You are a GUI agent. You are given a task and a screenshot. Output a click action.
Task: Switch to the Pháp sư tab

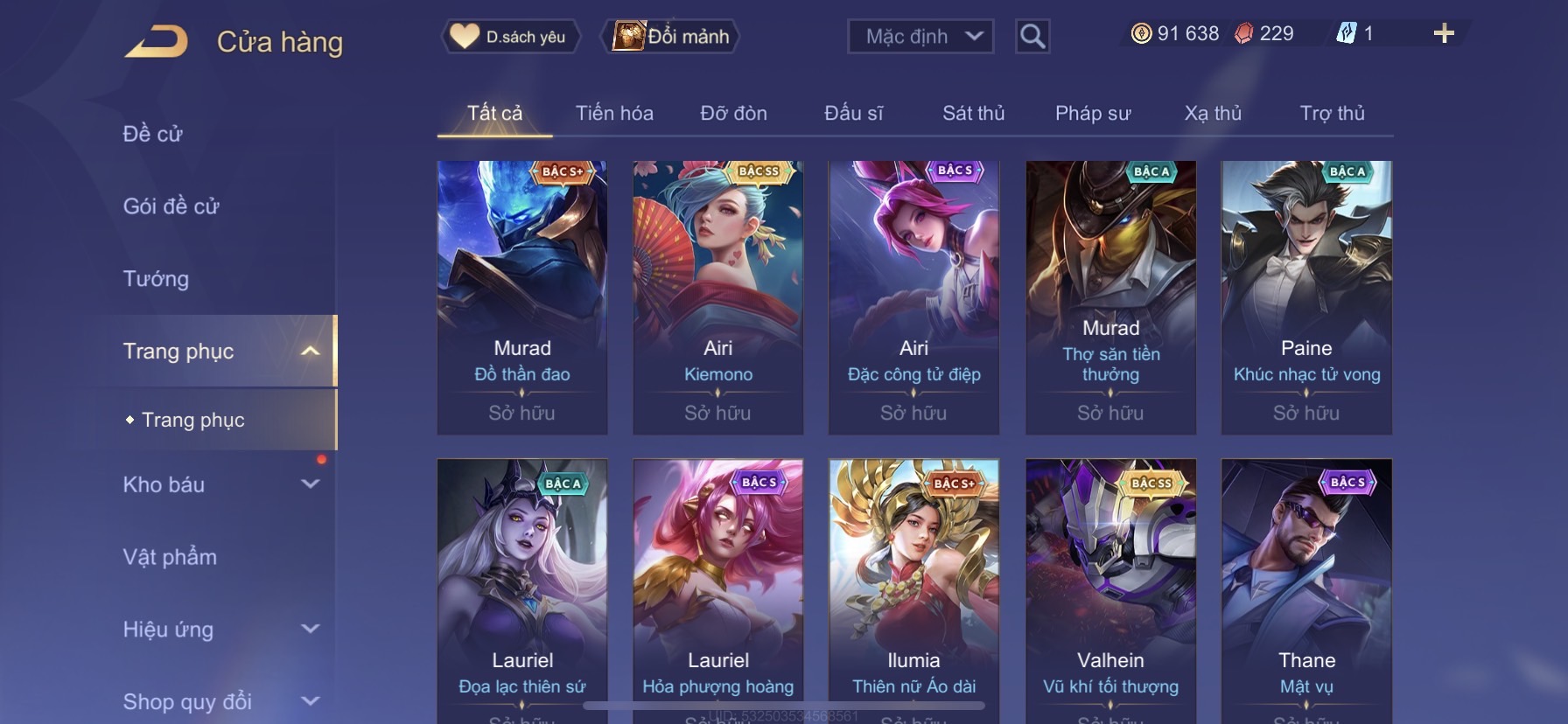(x=1093, y=113)
